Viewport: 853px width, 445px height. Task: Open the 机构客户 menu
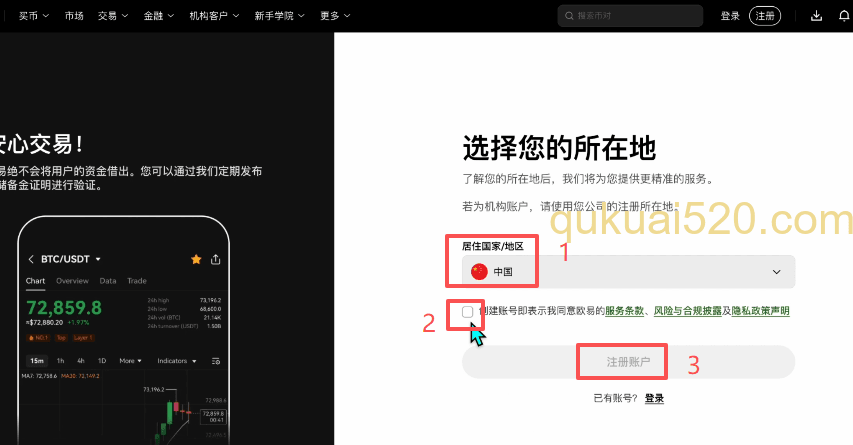pyautogui.click(x=214, y=16)
